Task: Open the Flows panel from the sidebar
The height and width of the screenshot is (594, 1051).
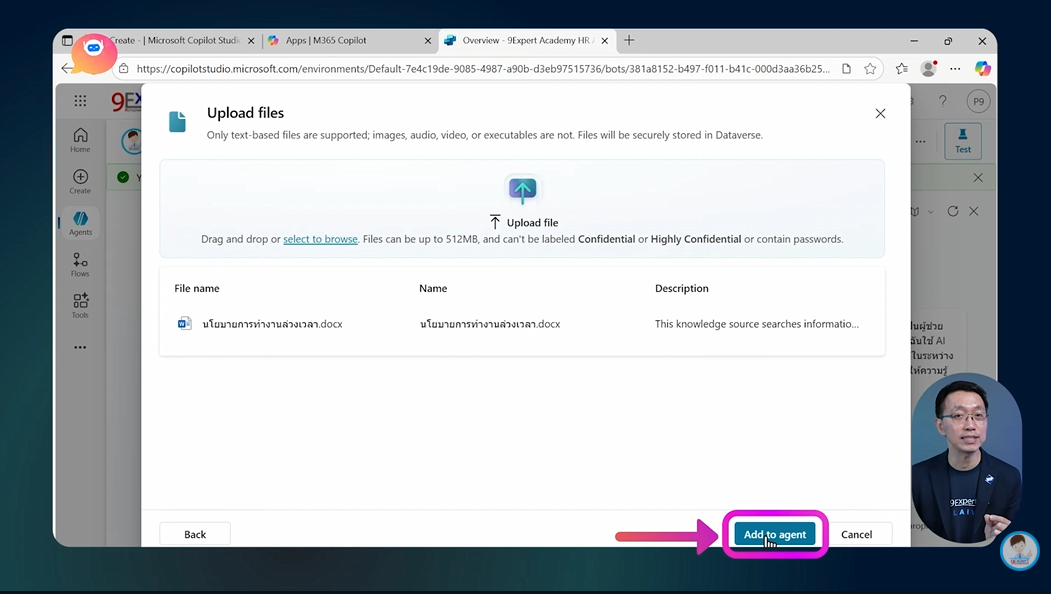Action: coord(80,263)
